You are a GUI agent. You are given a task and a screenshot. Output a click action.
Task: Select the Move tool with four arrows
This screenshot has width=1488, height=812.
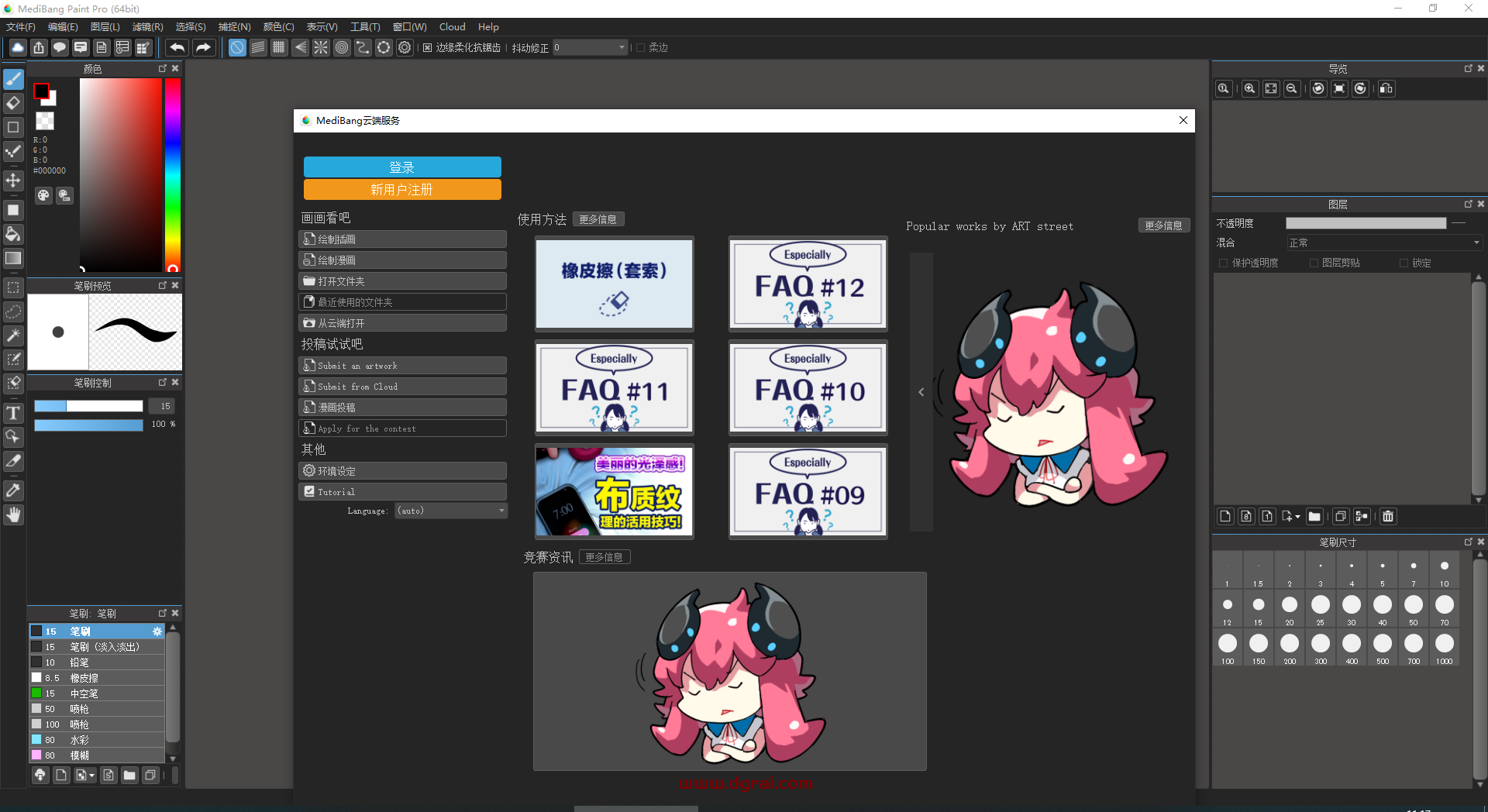(13, 181)
